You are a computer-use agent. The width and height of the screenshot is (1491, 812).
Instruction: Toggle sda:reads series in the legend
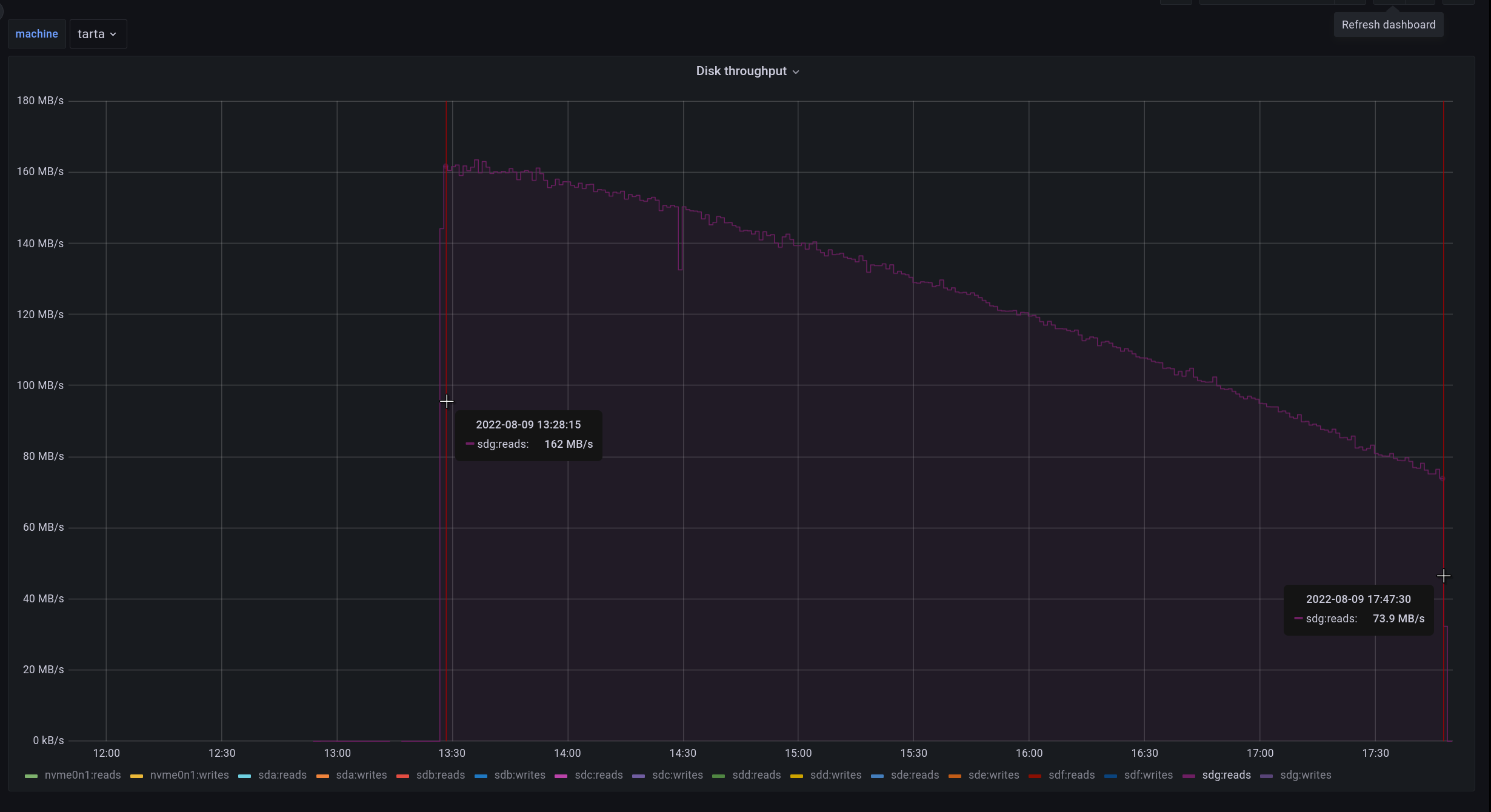(x=282, y=775)
